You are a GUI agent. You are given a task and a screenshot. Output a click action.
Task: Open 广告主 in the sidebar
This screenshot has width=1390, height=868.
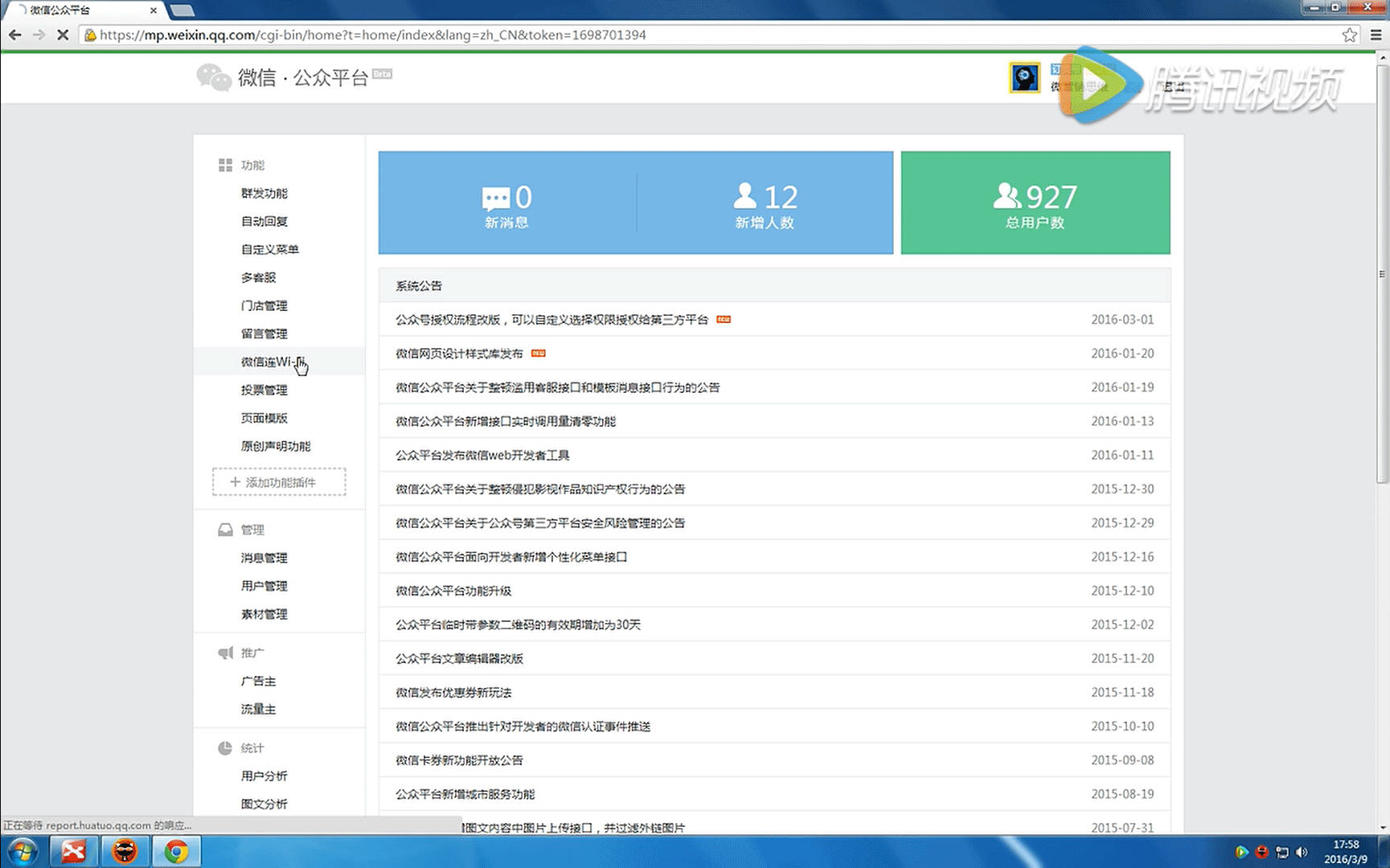pyautogui.click(x=258, y=681)
